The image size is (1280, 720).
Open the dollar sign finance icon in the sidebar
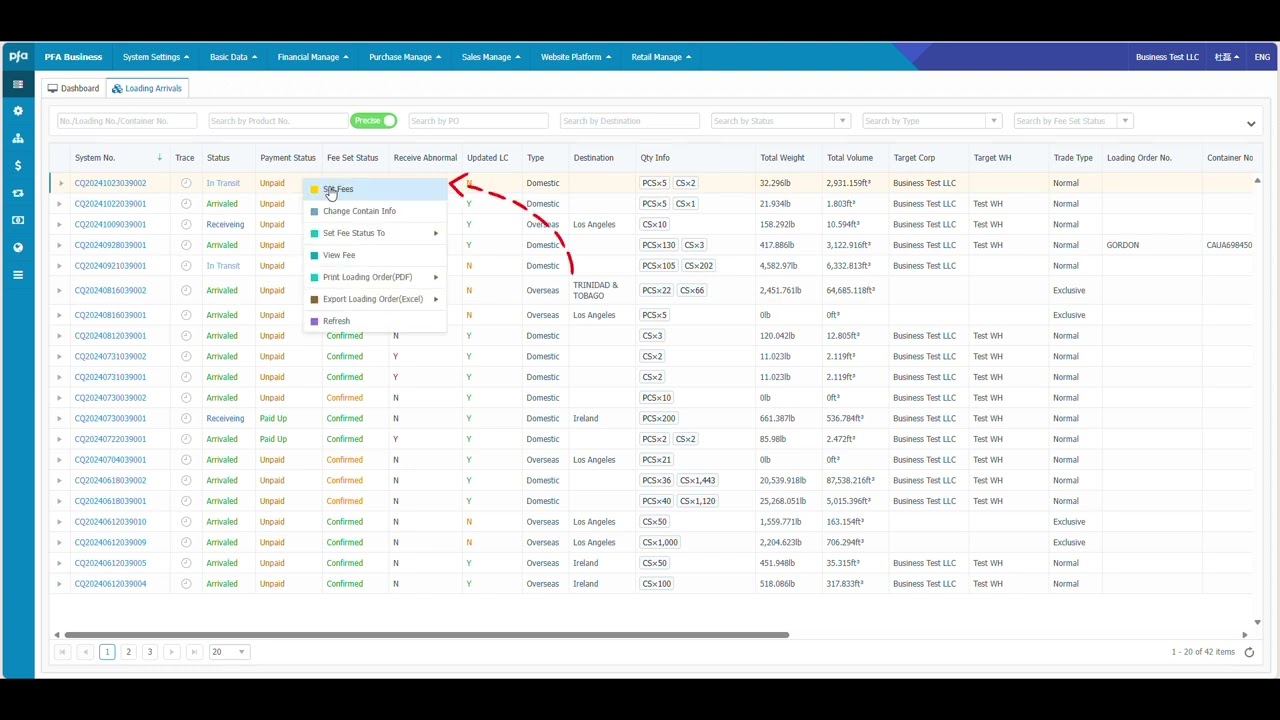point(18,165)
